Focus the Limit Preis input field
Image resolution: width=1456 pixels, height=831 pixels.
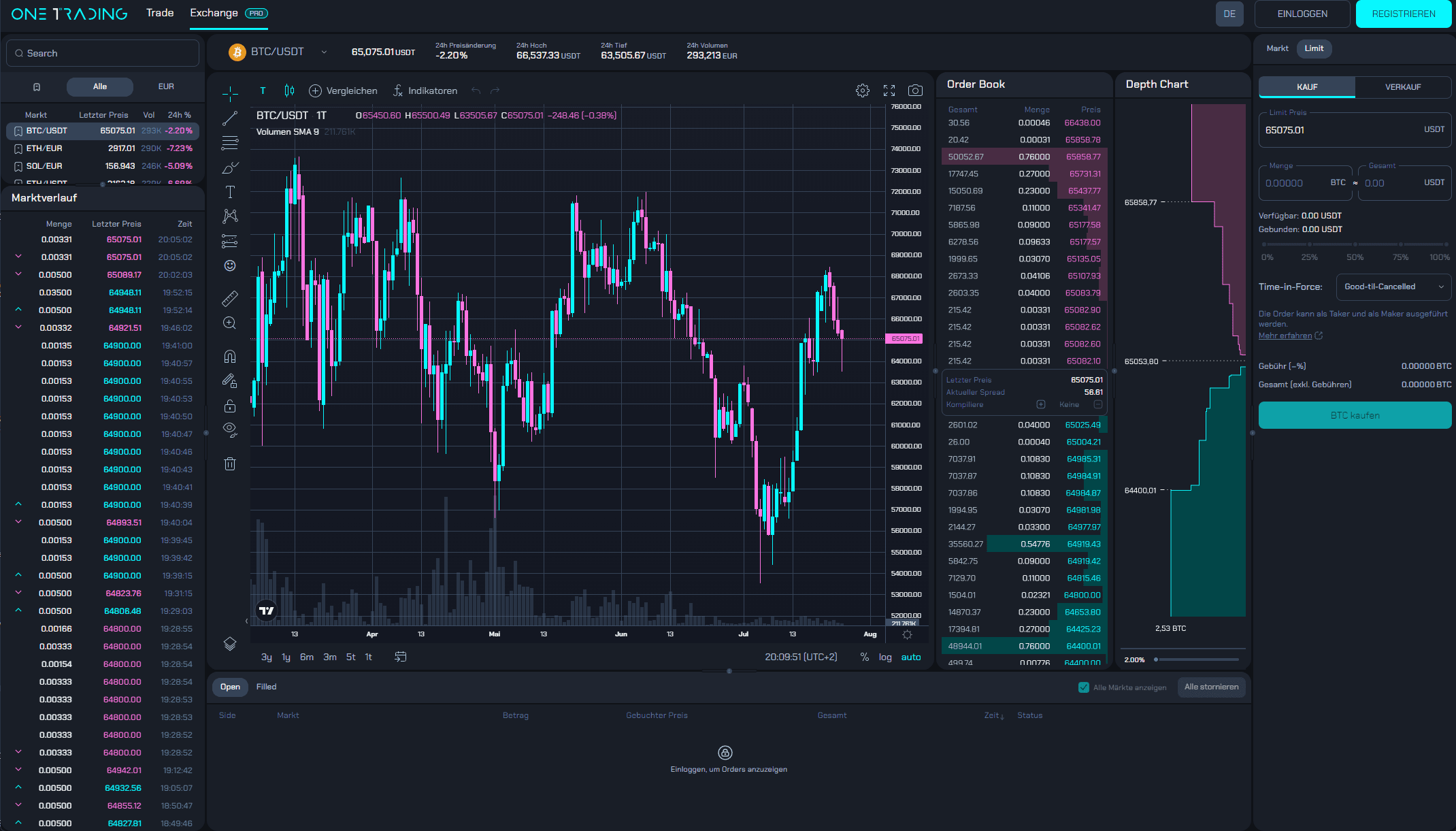tap(1355, 130)
